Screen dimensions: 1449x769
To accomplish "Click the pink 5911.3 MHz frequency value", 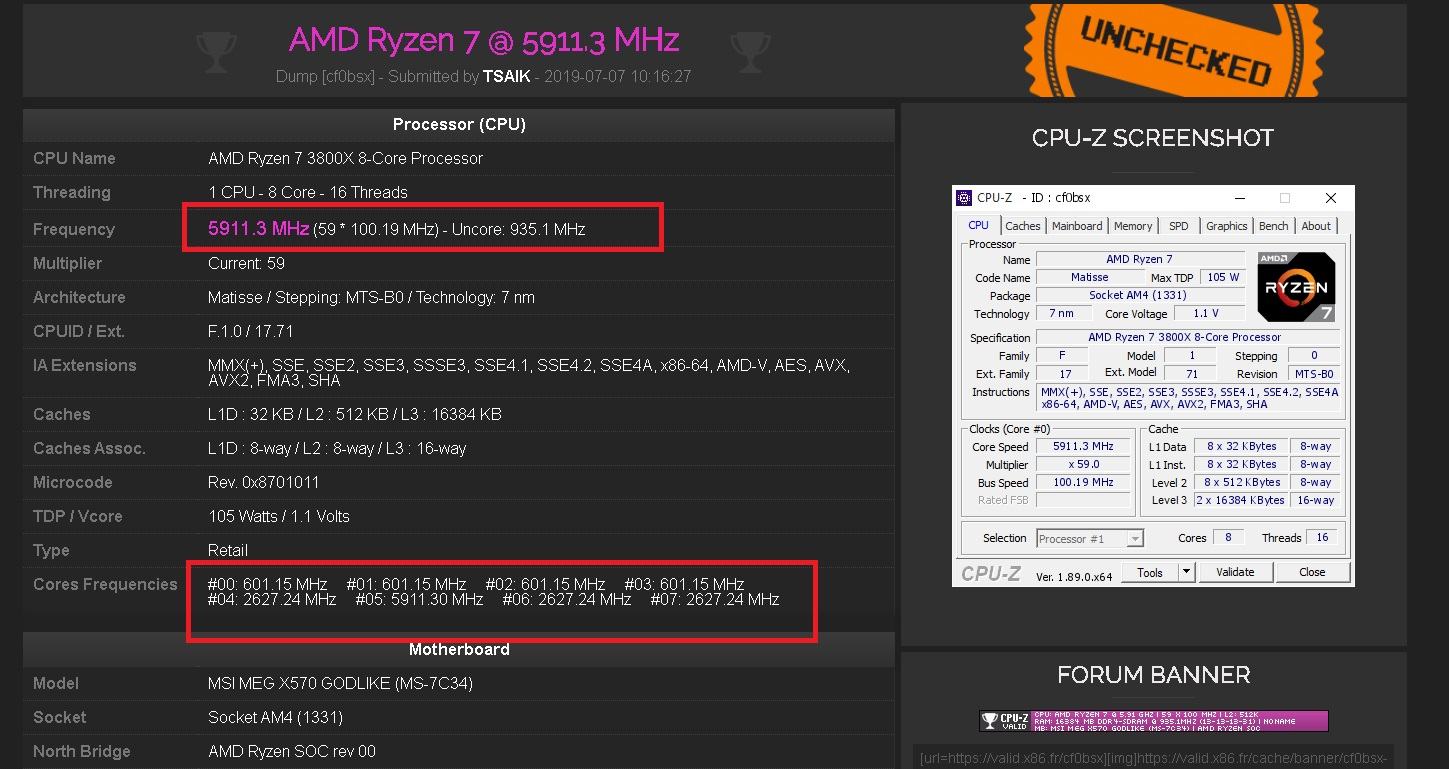I will [258, 229].
